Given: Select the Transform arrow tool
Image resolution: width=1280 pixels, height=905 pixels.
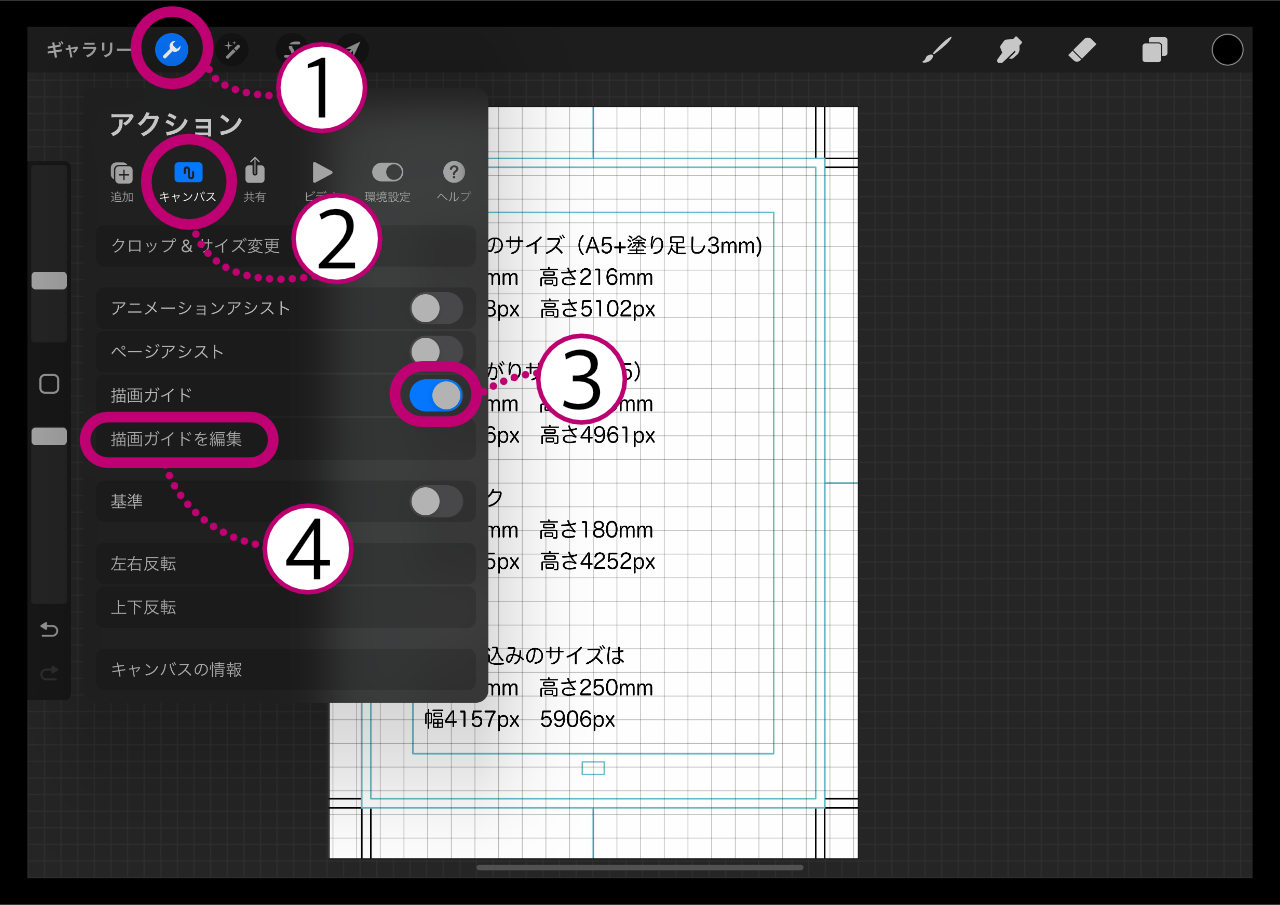Looking at the screenshot, I should click(352, 49).
